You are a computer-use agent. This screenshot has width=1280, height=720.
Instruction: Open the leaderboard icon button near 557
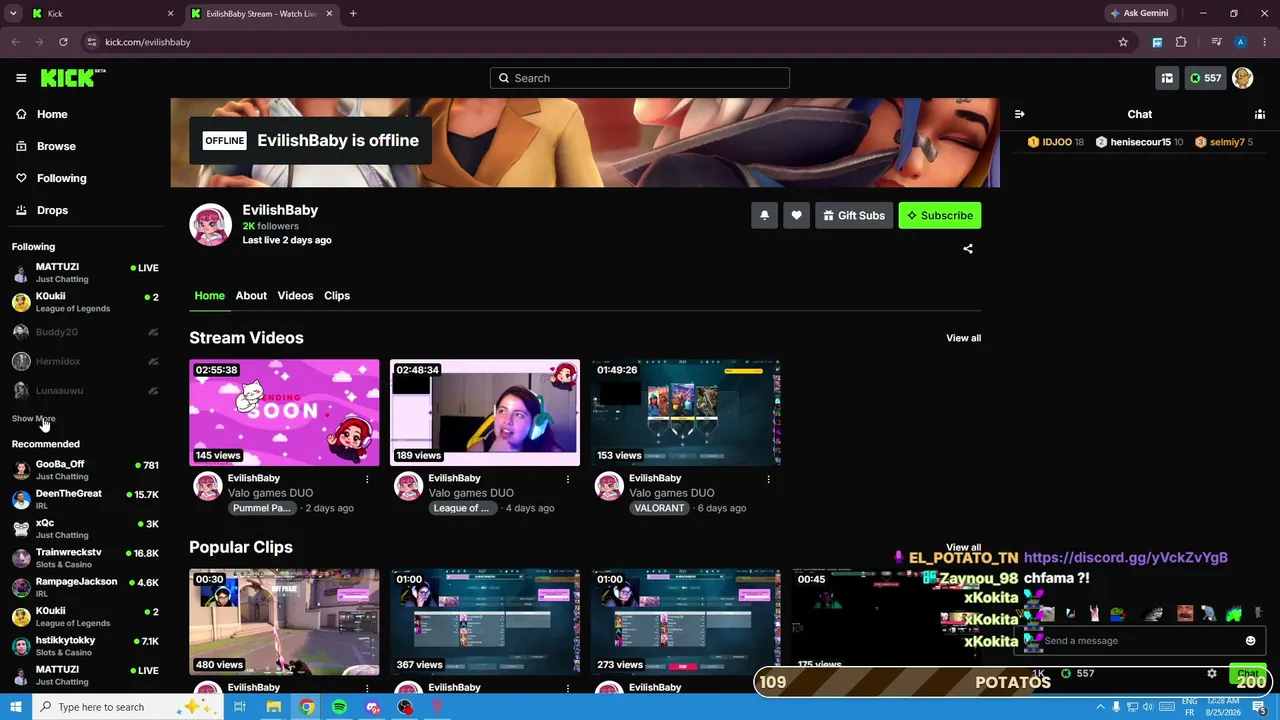point(1167,78)
